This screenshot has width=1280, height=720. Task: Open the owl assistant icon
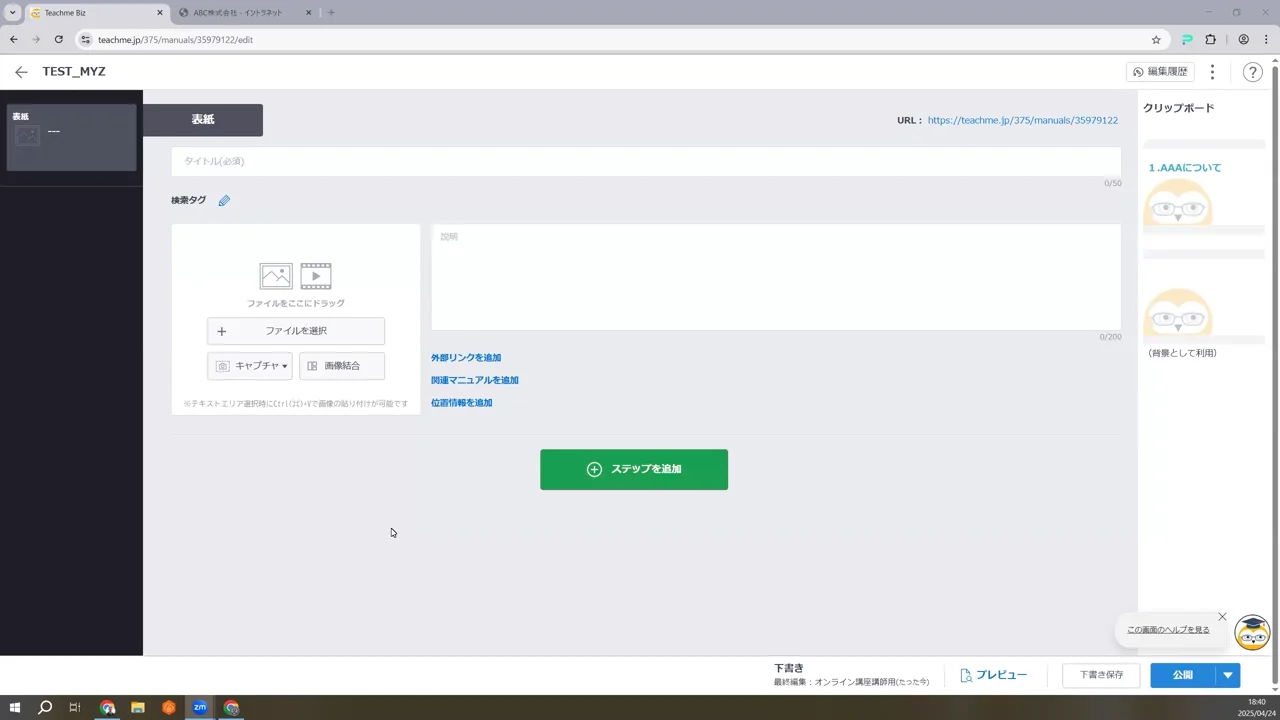click(1252, 632)
